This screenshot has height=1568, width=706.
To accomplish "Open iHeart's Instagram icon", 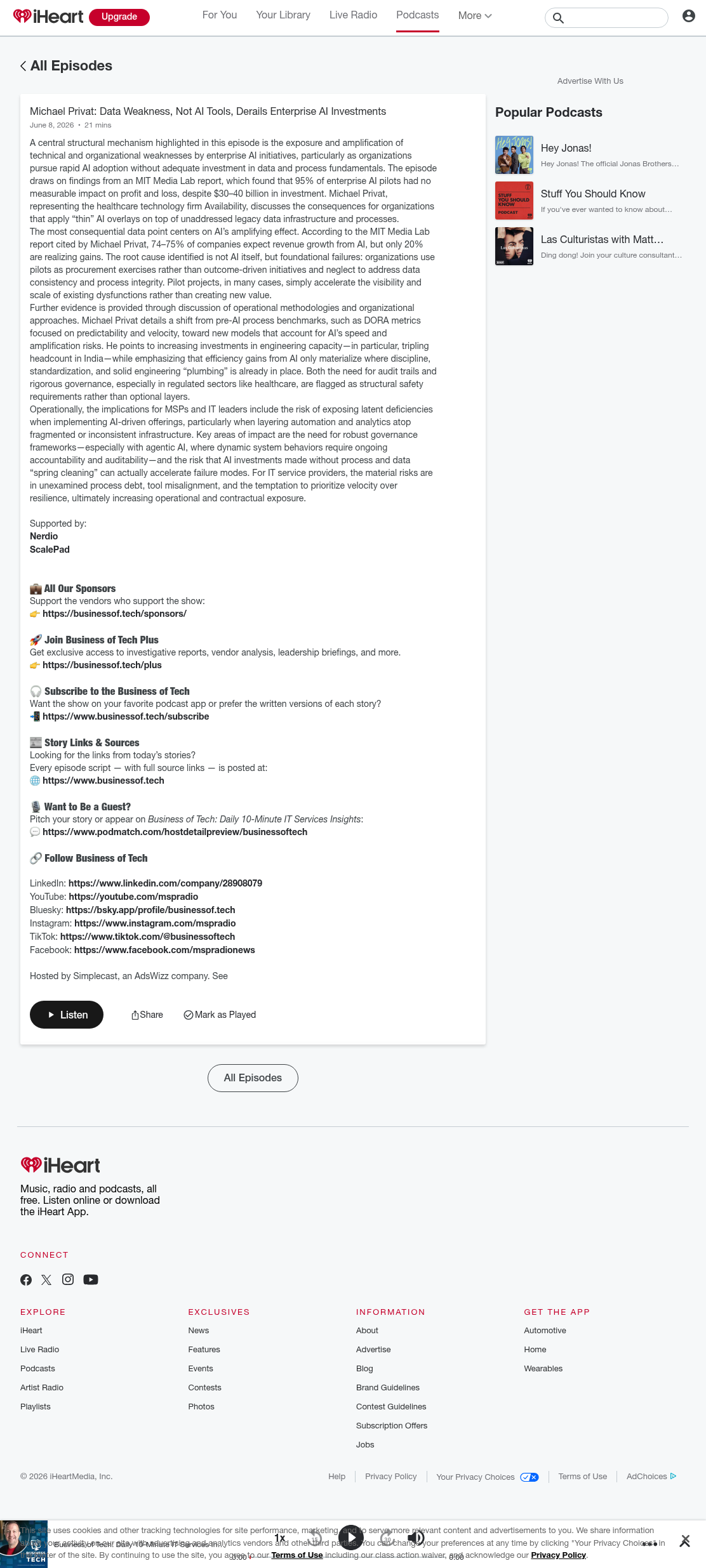I will click(68, 1279).
